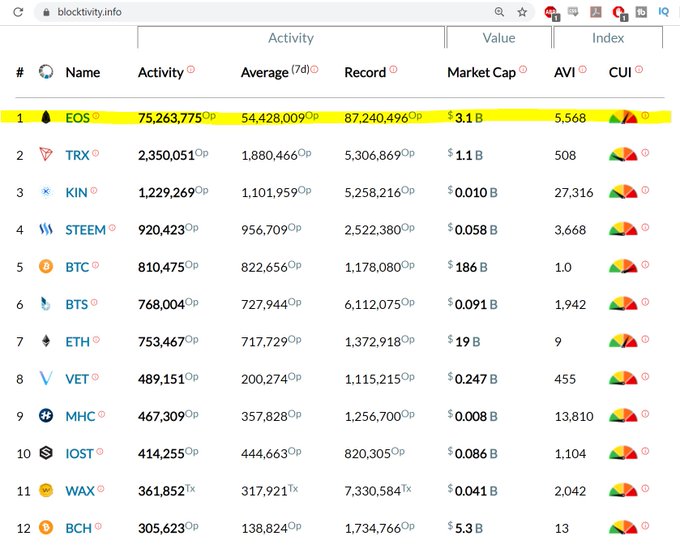680x549 pixels.
Task: Click the BTC CUI gauge indicator
Action: click(x=623, y=266)
